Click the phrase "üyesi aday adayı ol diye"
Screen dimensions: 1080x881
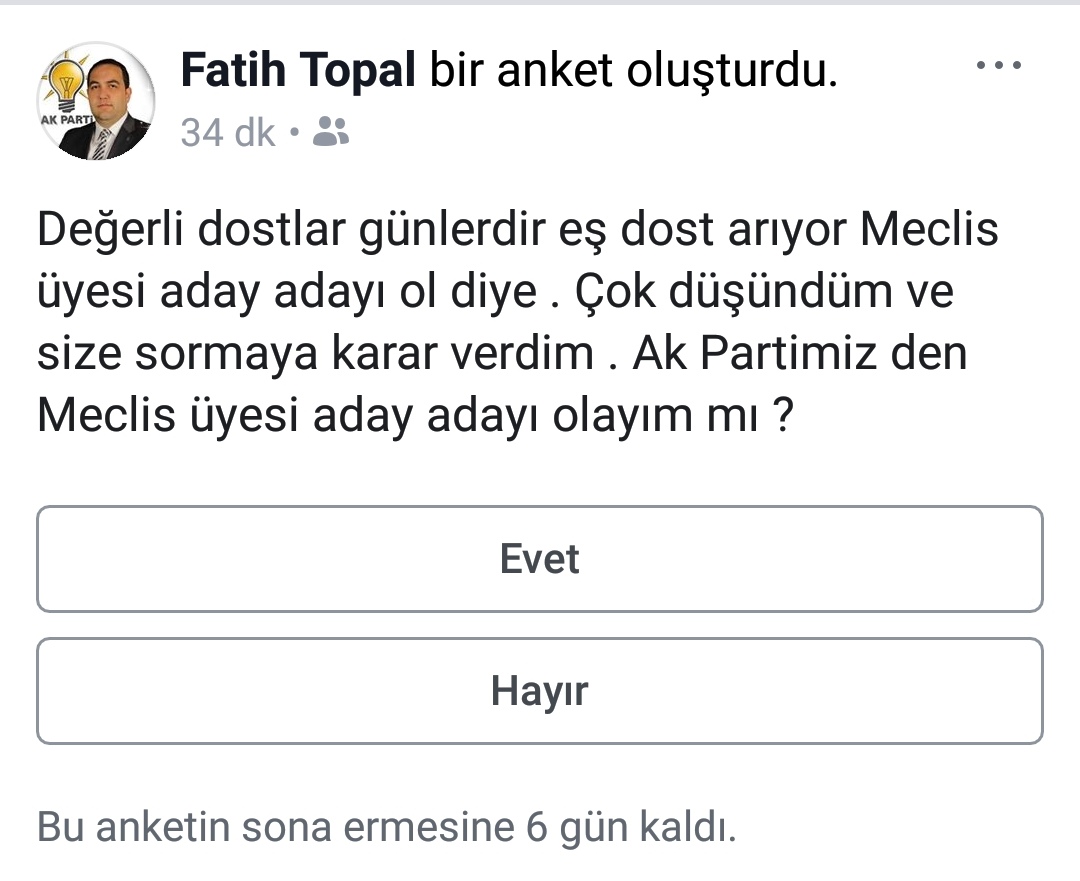(286, 293)
